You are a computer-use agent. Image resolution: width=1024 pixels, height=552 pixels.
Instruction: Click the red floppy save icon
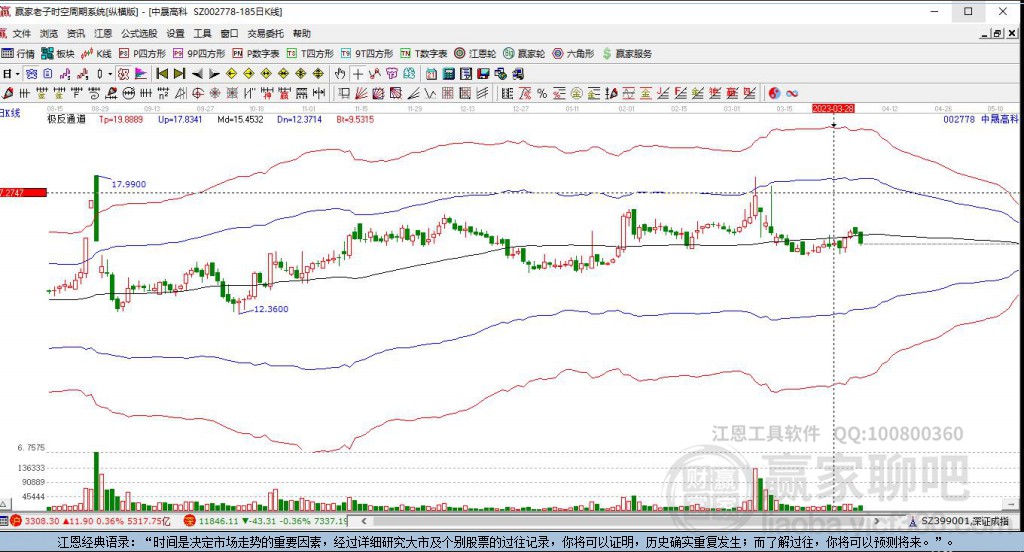coord(483,74)
